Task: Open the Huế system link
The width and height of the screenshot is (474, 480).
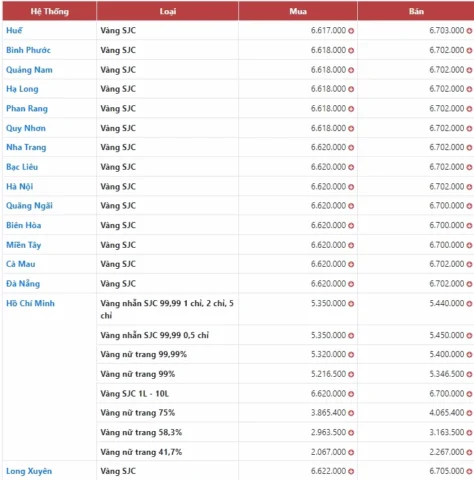Action: (14, 30)
